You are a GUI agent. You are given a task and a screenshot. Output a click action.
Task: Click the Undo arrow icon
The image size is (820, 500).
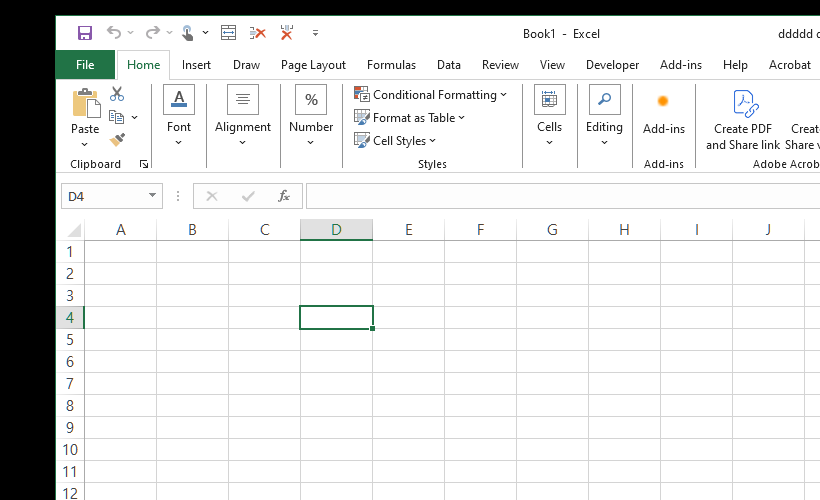pyautogui.click(x=113, y=32)
